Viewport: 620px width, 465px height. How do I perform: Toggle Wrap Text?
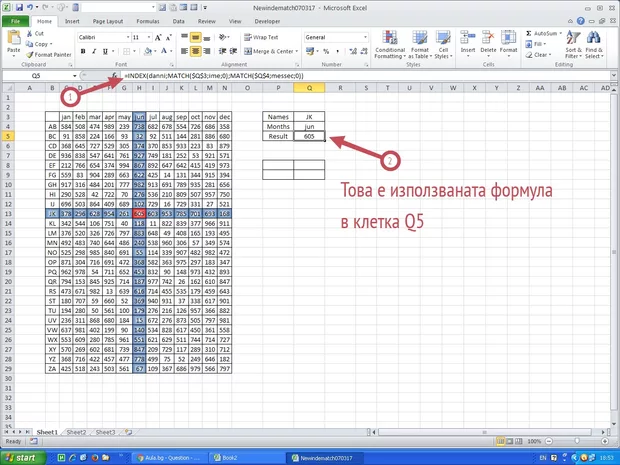pos(261,38)
